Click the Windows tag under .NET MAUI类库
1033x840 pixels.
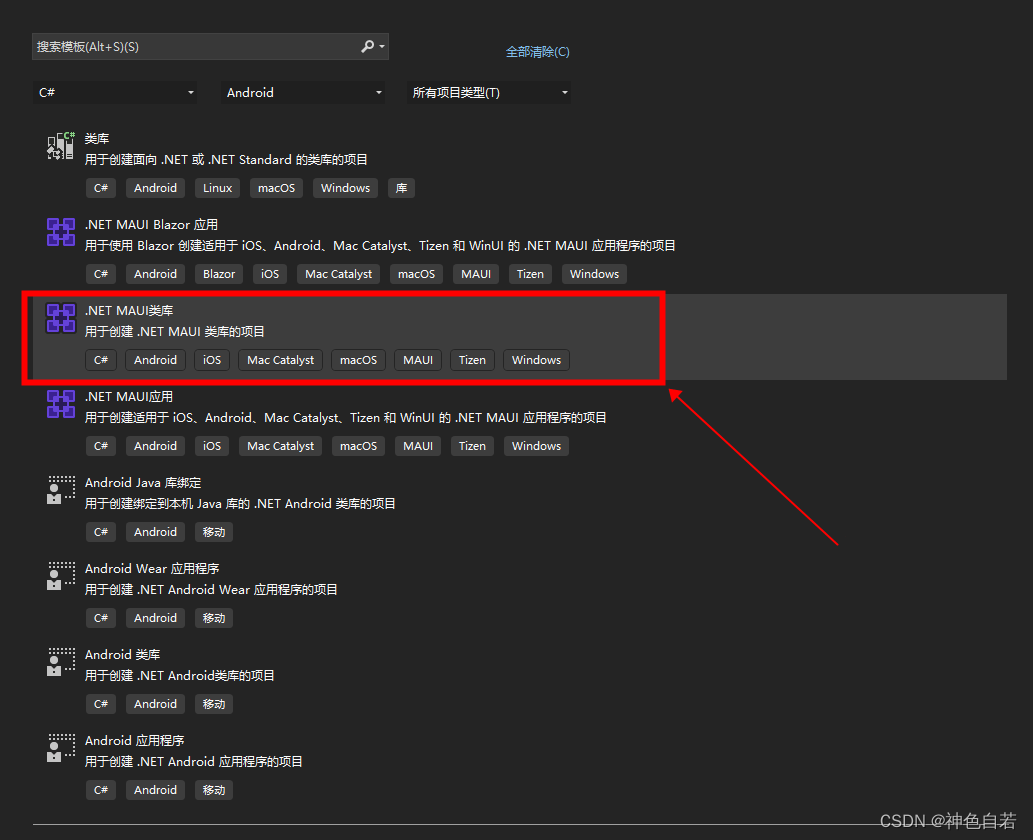pyautogui.click(x=536, y=360)
